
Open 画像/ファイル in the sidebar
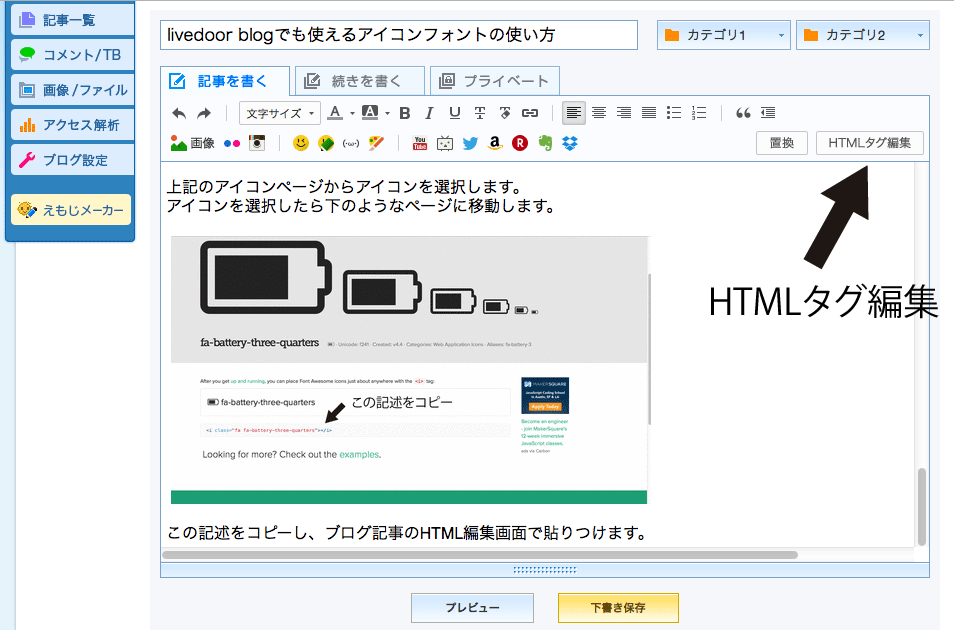(x=72, y=90)
